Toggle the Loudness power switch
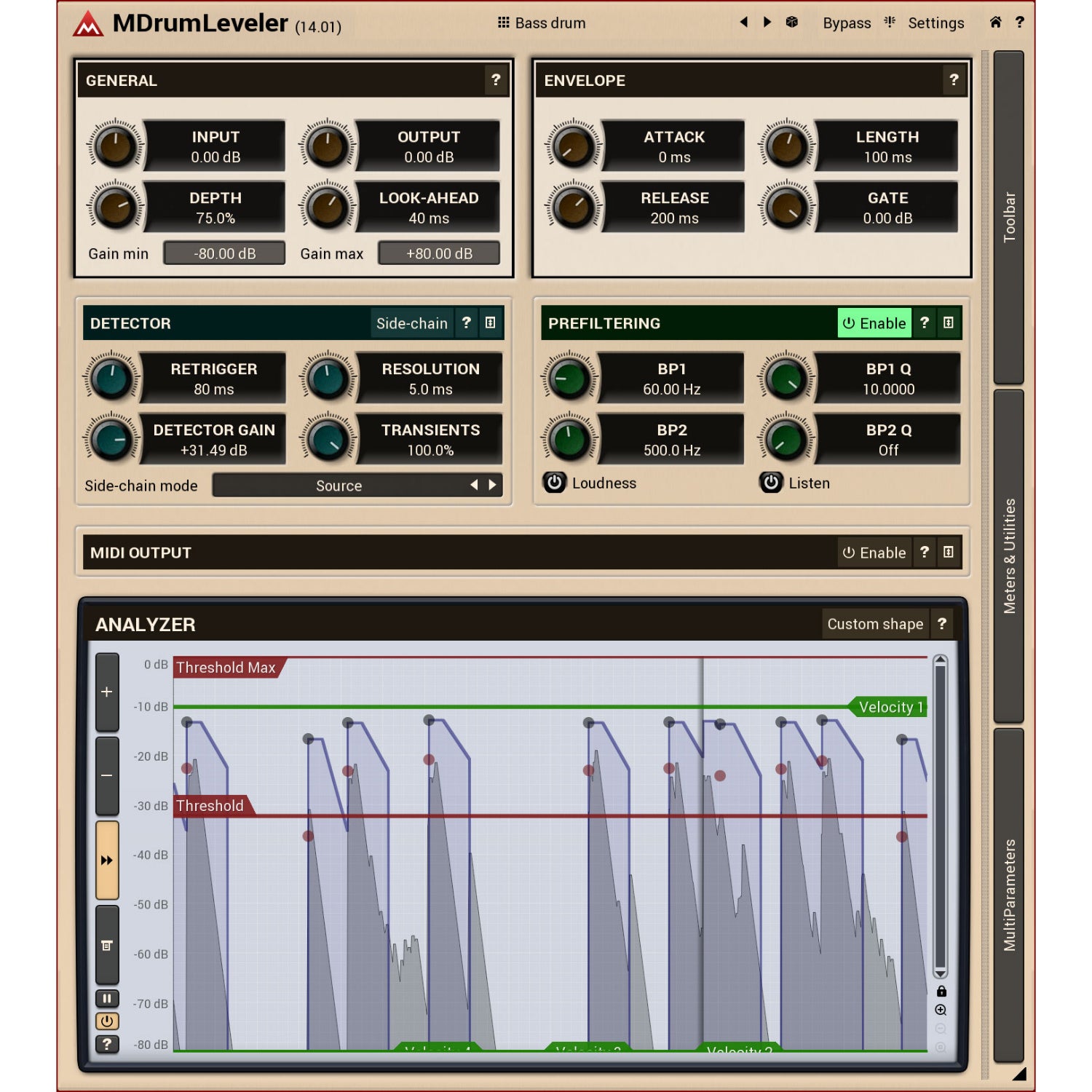1092x1092 pixels. (x=555, y=483)
